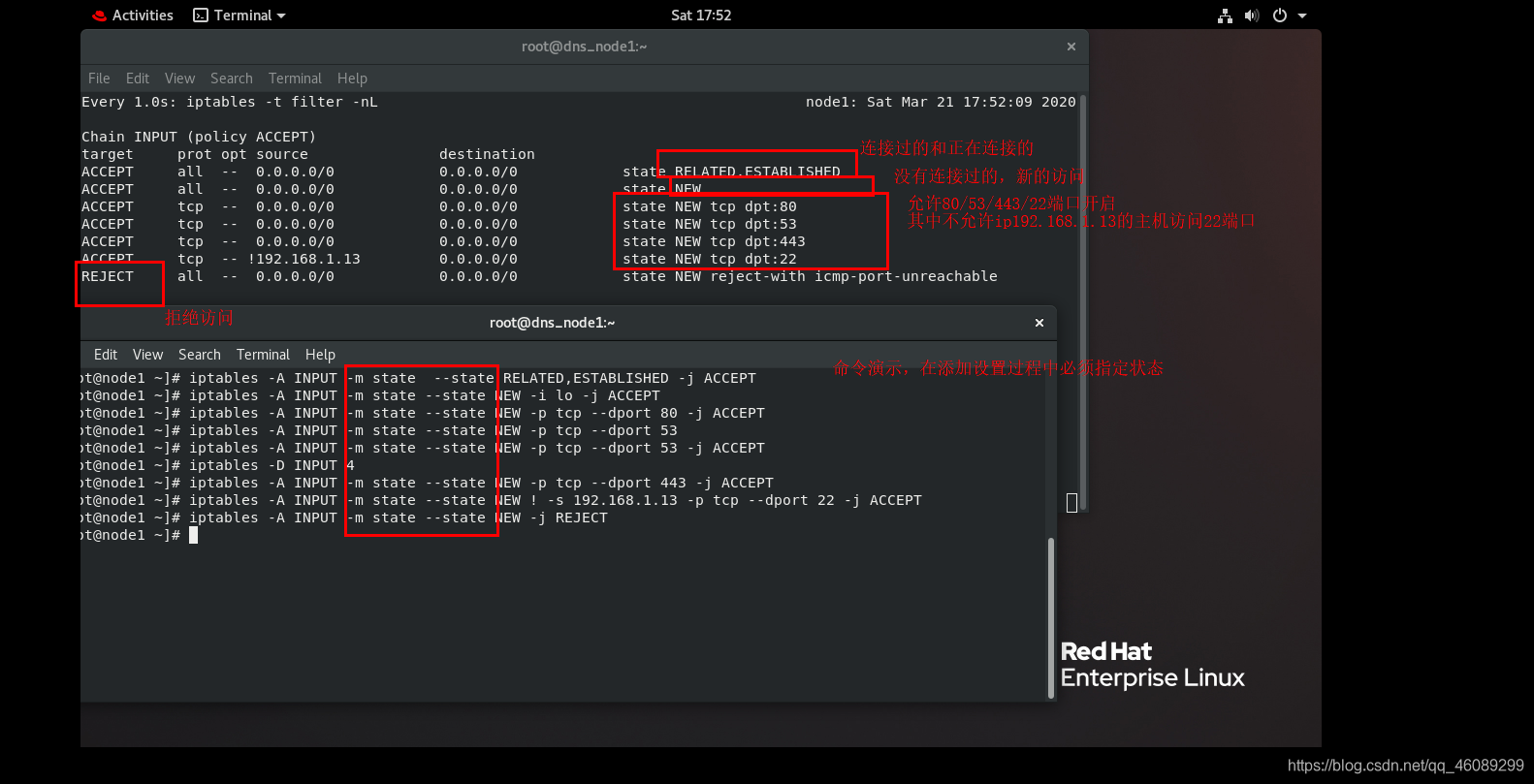
Task: Click the clock showing Sat 17:52
Action: click(x=701, y=16)
